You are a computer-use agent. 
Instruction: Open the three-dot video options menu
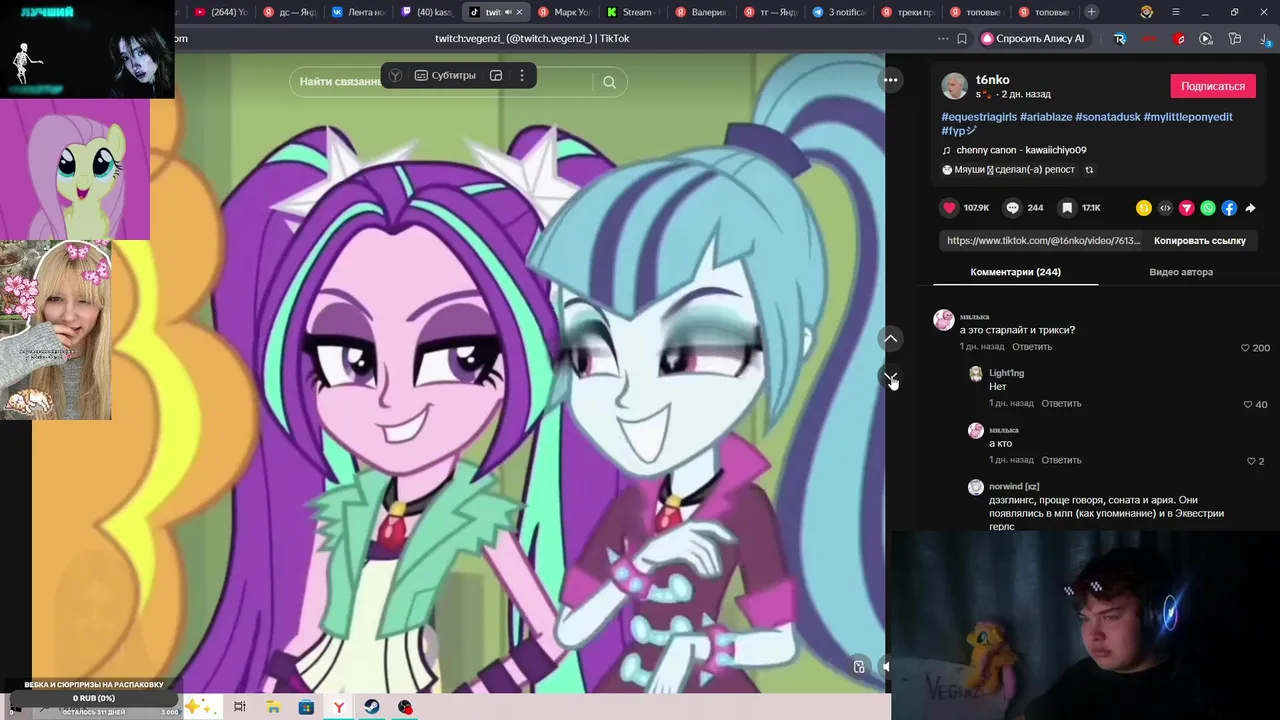(890, 80)
